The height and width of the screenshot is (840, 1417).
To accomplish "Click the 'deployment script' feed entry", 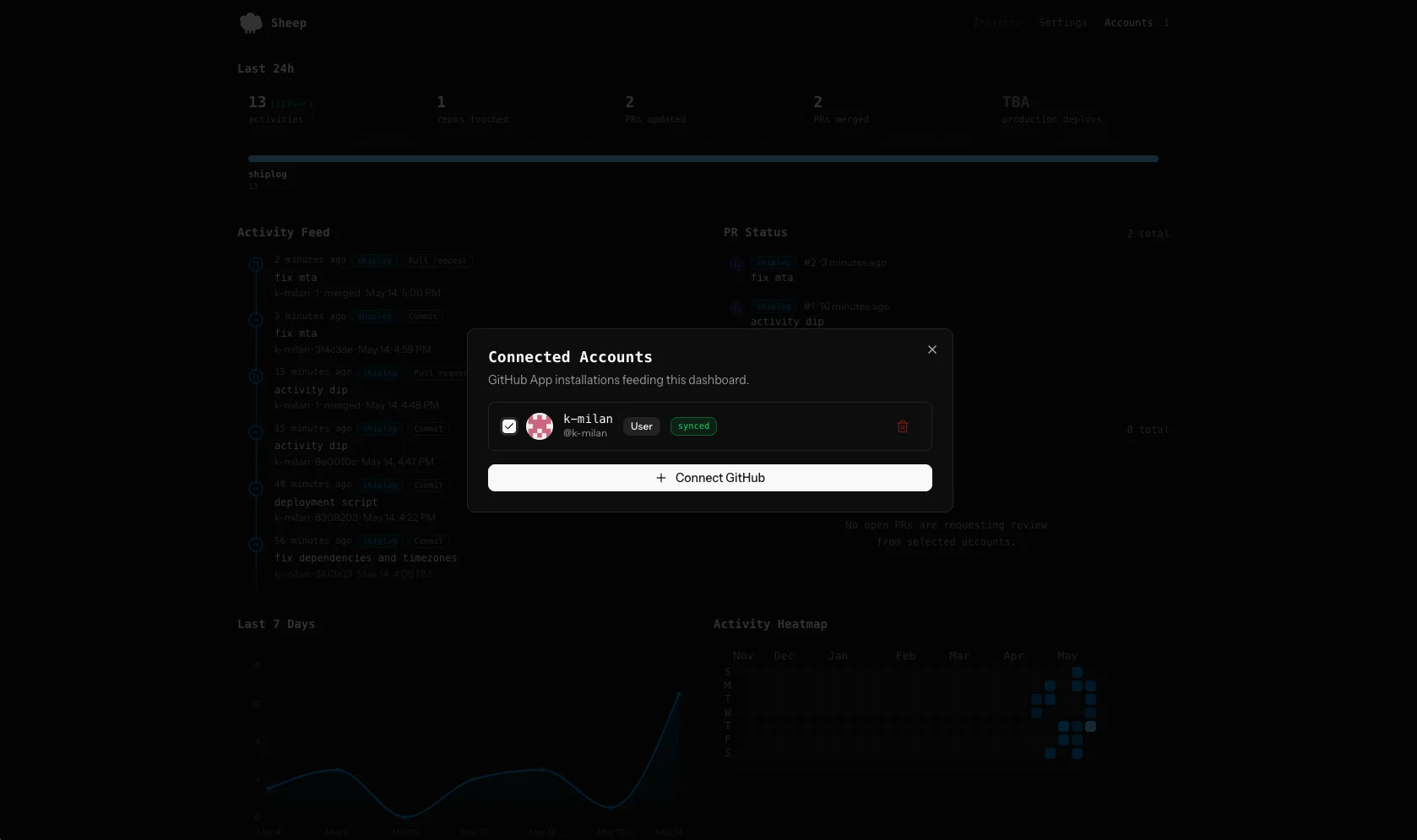I will coord(326,502).
